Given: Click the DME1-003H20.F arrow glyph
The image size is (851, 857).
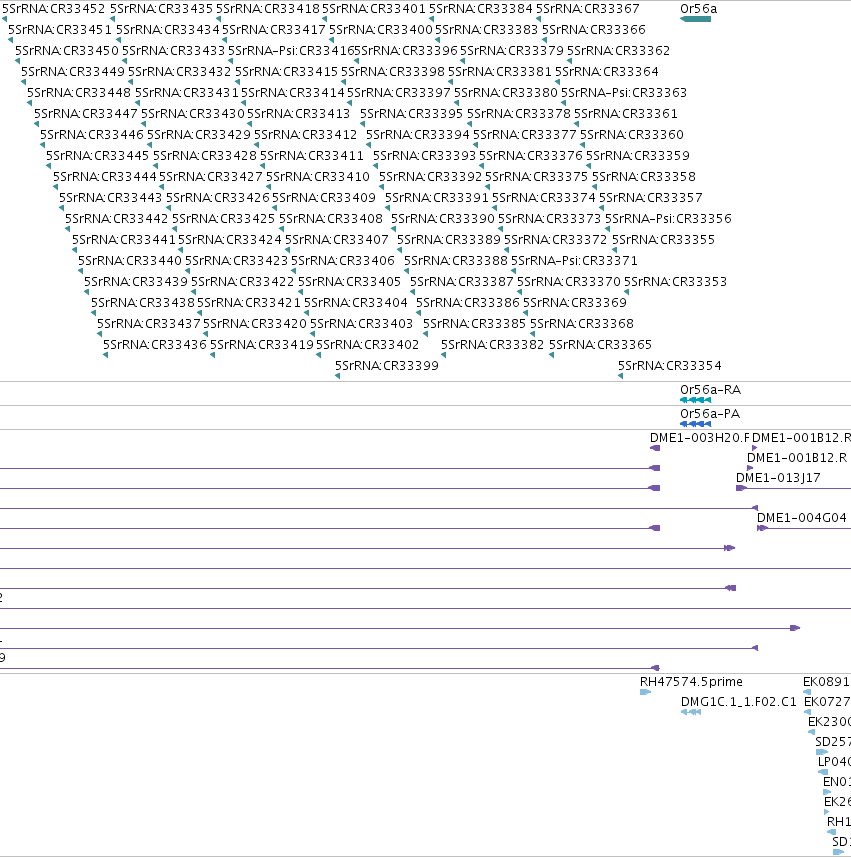Looking at the screenshot, I should click(655, 448).
